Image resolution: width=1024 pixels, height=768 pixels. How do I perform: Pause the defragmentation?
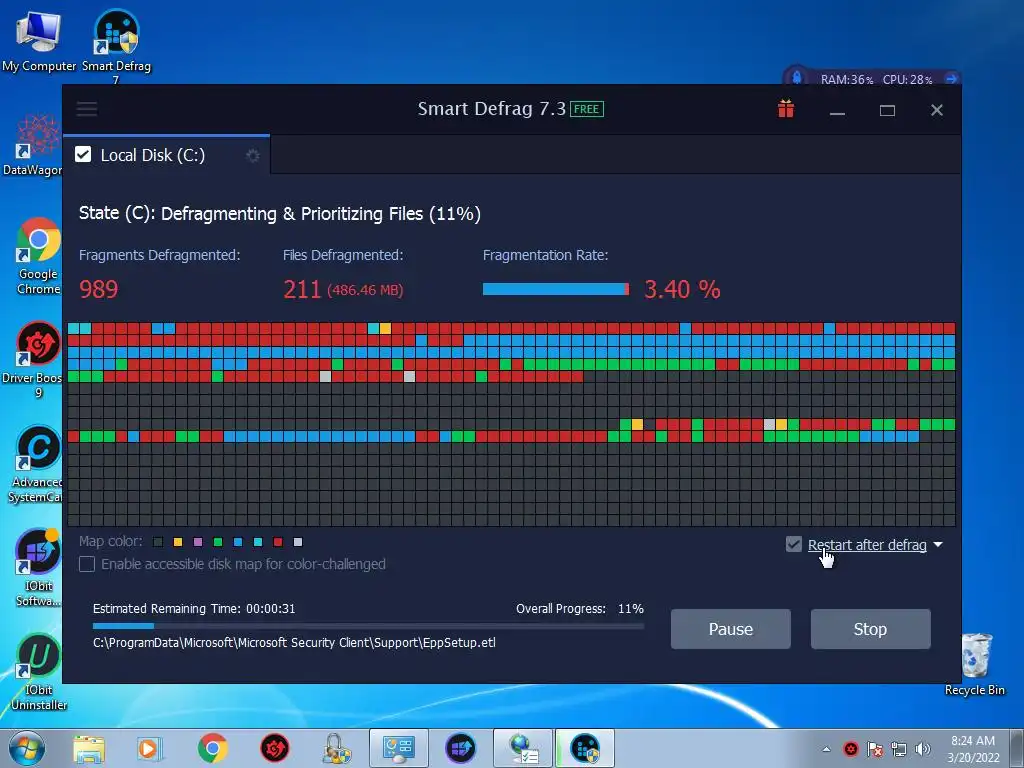pyautogui.click(x=730, y=629)
